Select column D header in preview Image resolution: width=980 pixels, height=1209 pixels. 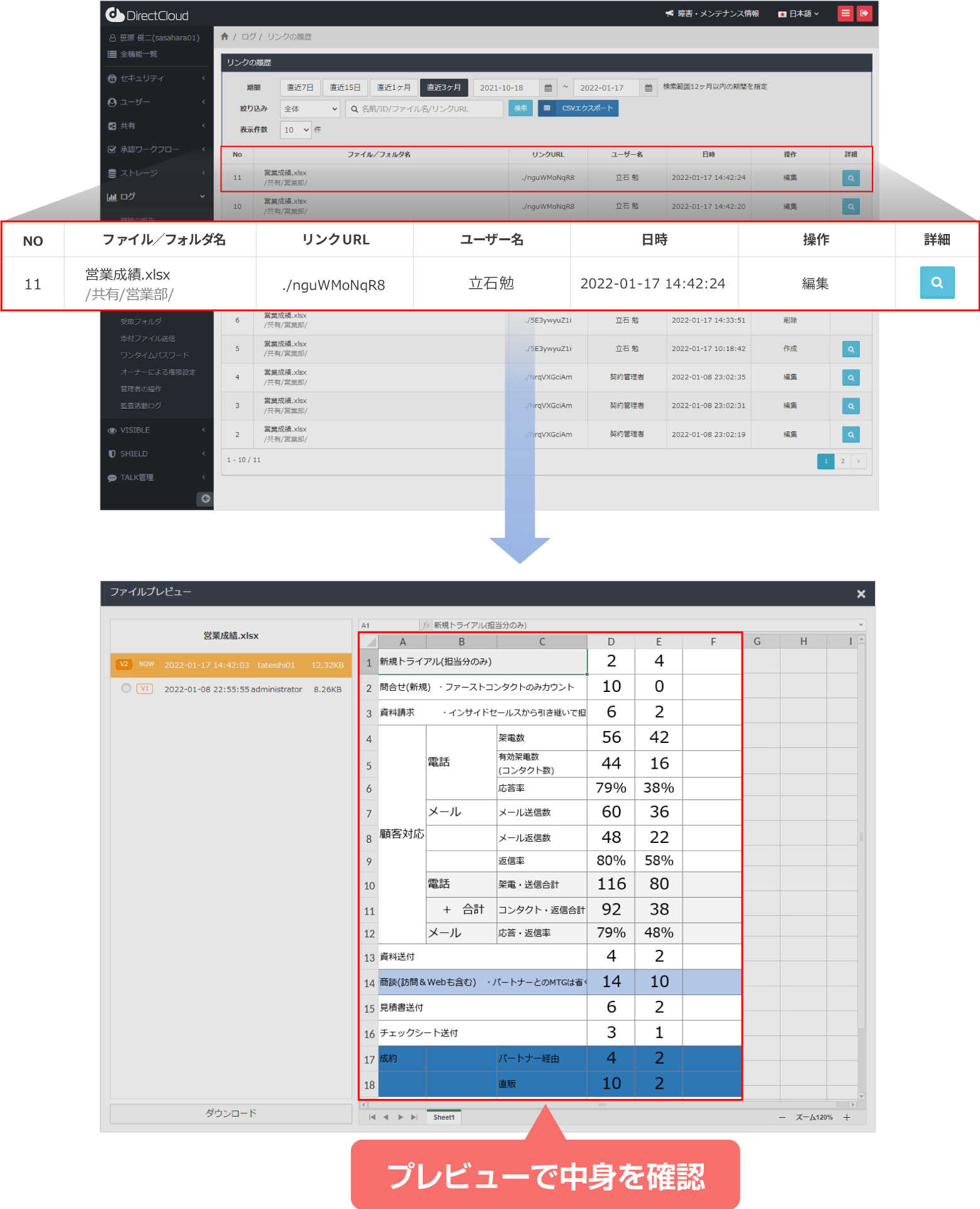pyautogui.click(x=611, y=642)
